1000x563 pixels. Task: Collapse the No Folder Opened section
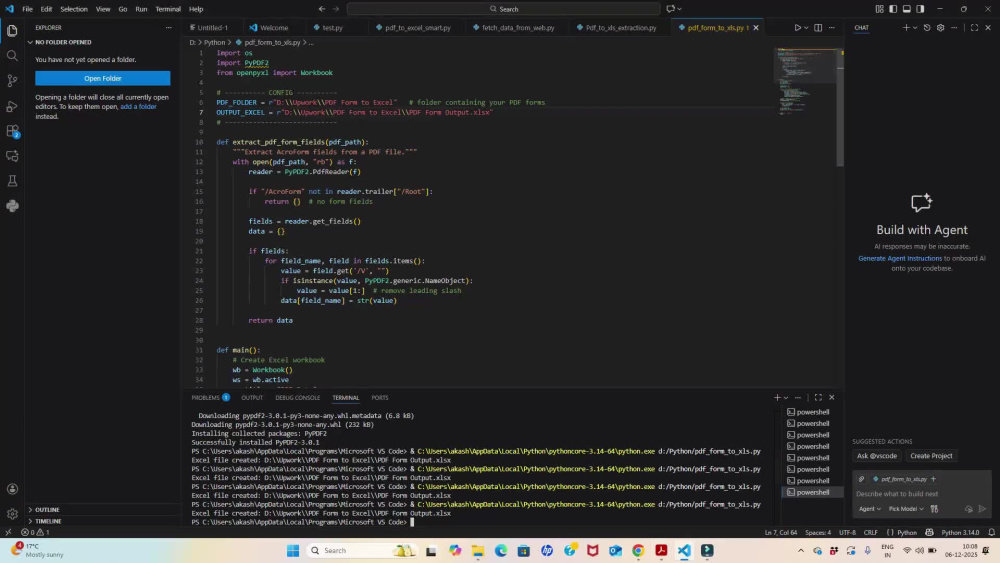pyautogui.click(x=104, y=42)
